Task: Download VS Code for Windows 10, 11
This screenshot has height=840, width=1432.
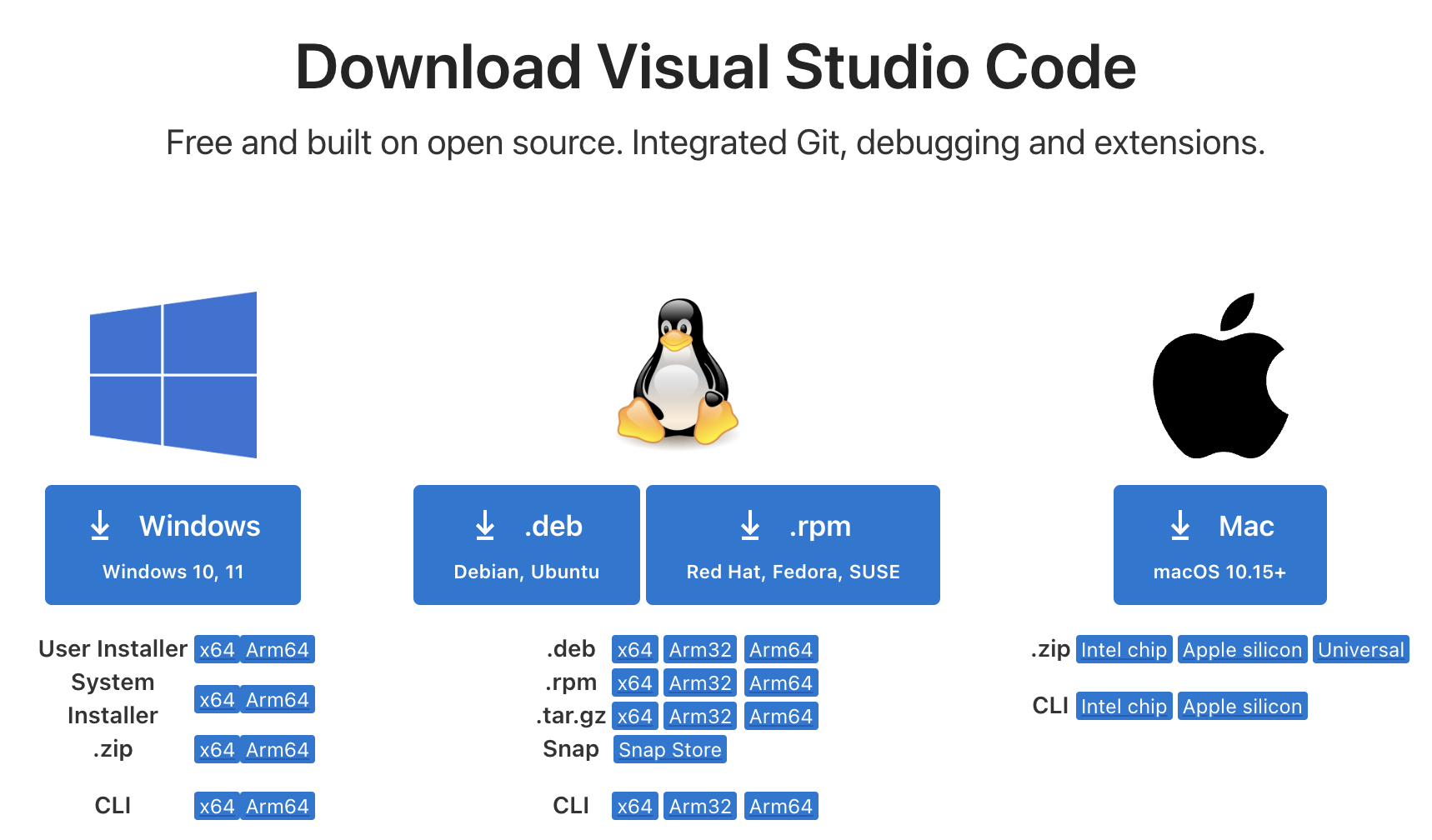Action: pyautogui.click(x=172, y=544)
